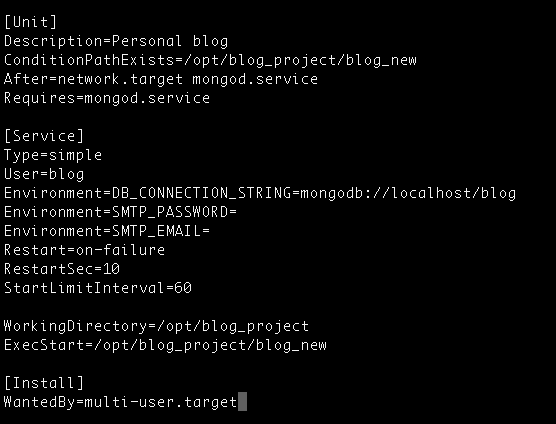Click the WorkingDirectory=/opt/blog_project line
The image size is (556, 424).
tap(156, 326)
